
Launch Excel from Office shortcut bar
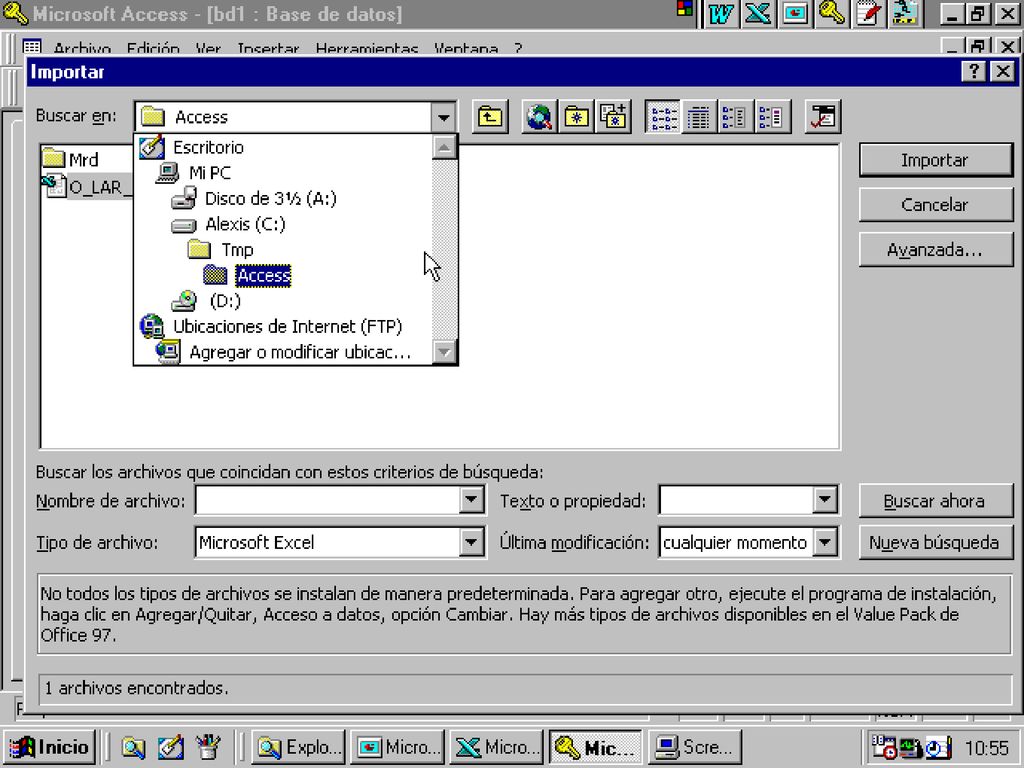[x=758, y=14]
